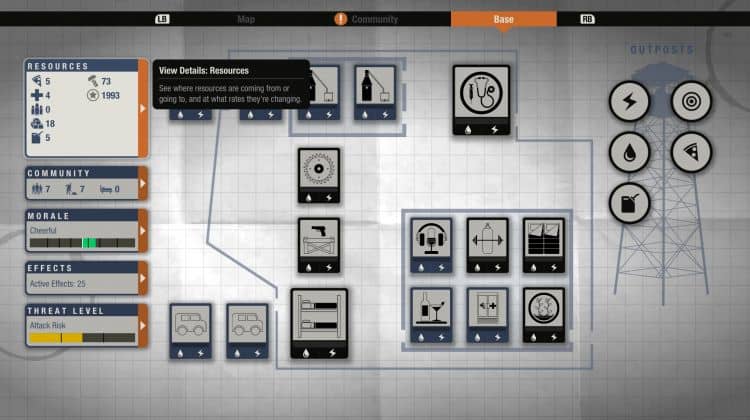Switch to the Community tab
The height and width of the screenshot is (420, 750).
375,19
